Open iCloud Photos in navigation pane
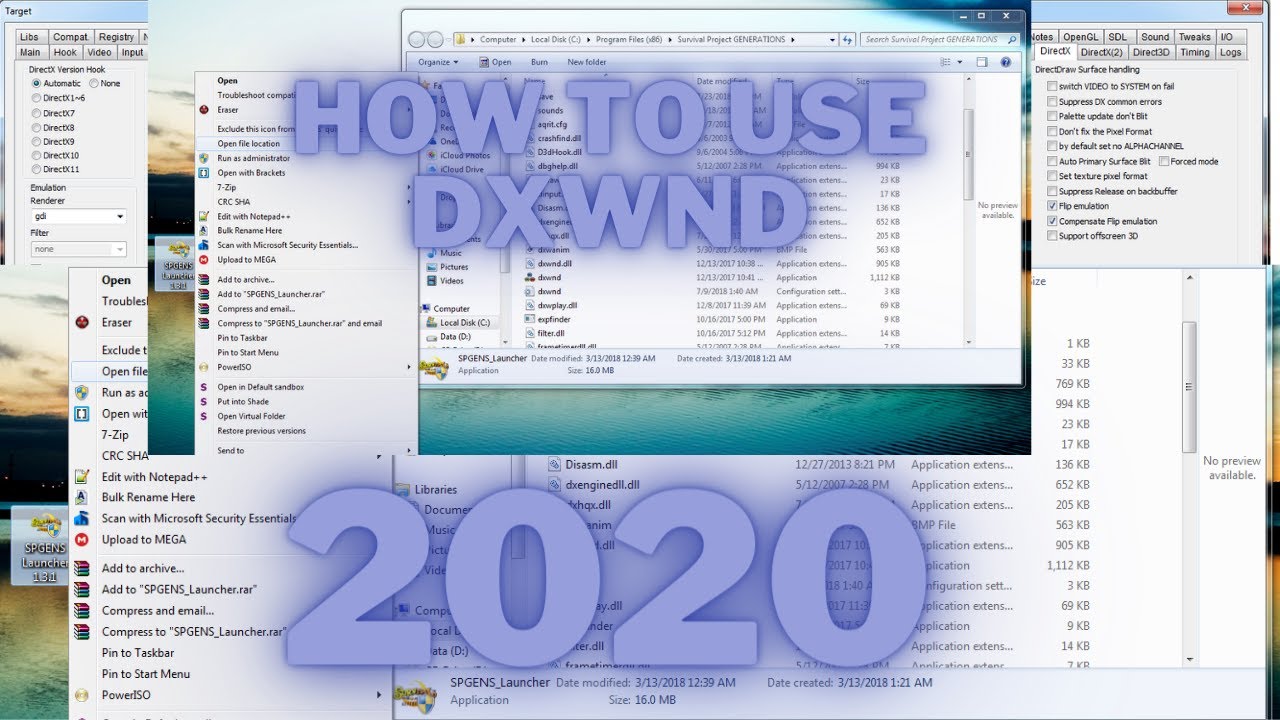This screenshot has width=1280, height=720. pyautogui.click(x=464, y=156)
